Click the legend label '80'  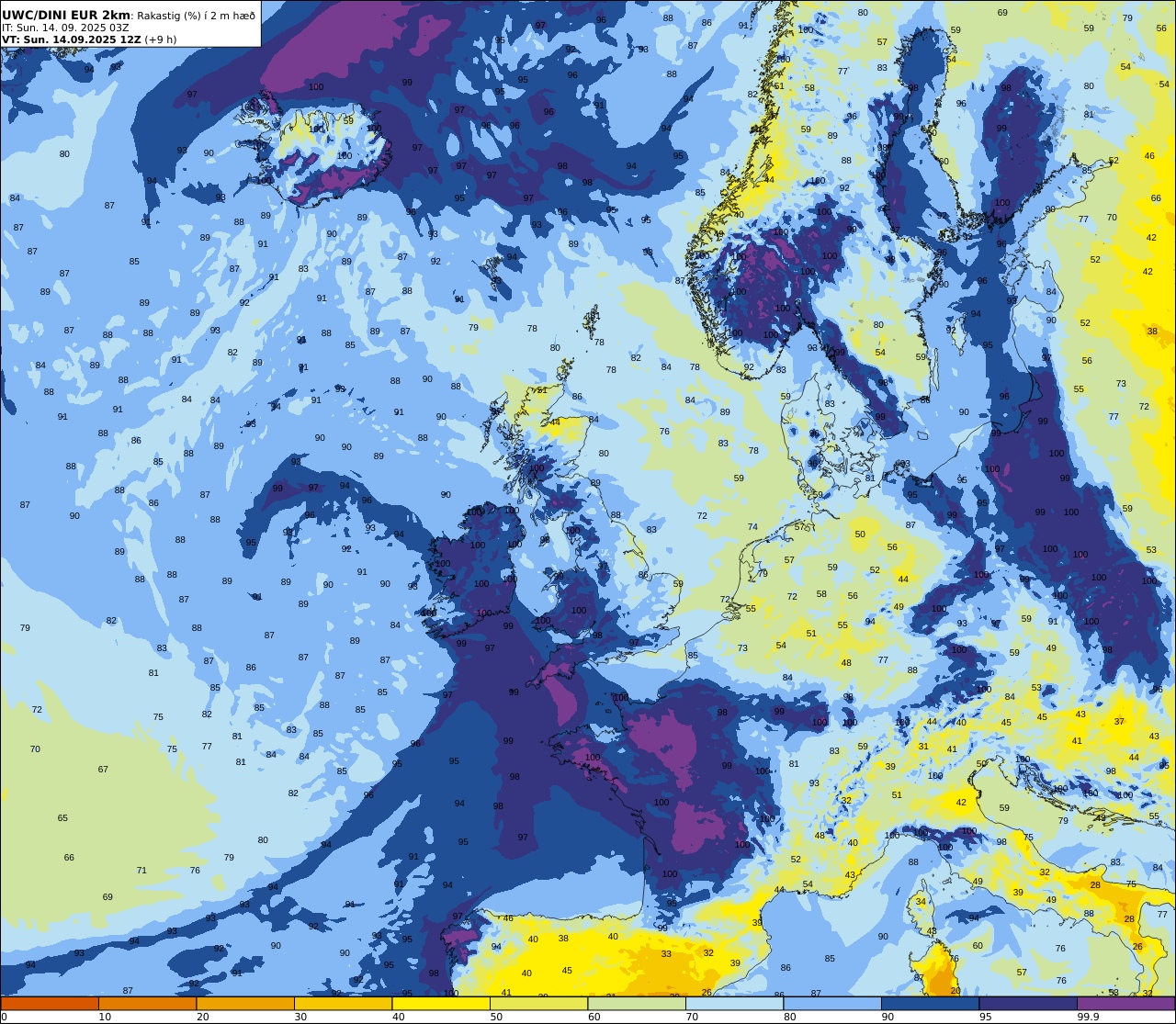(790, 1017)
